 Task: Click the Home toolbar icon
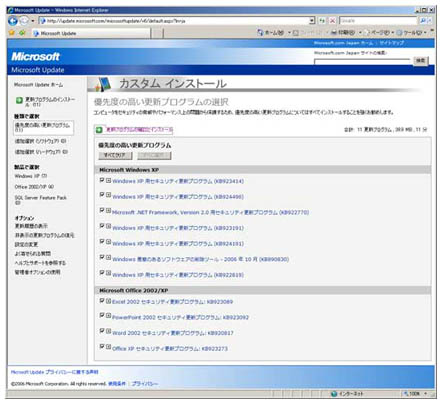260,33
